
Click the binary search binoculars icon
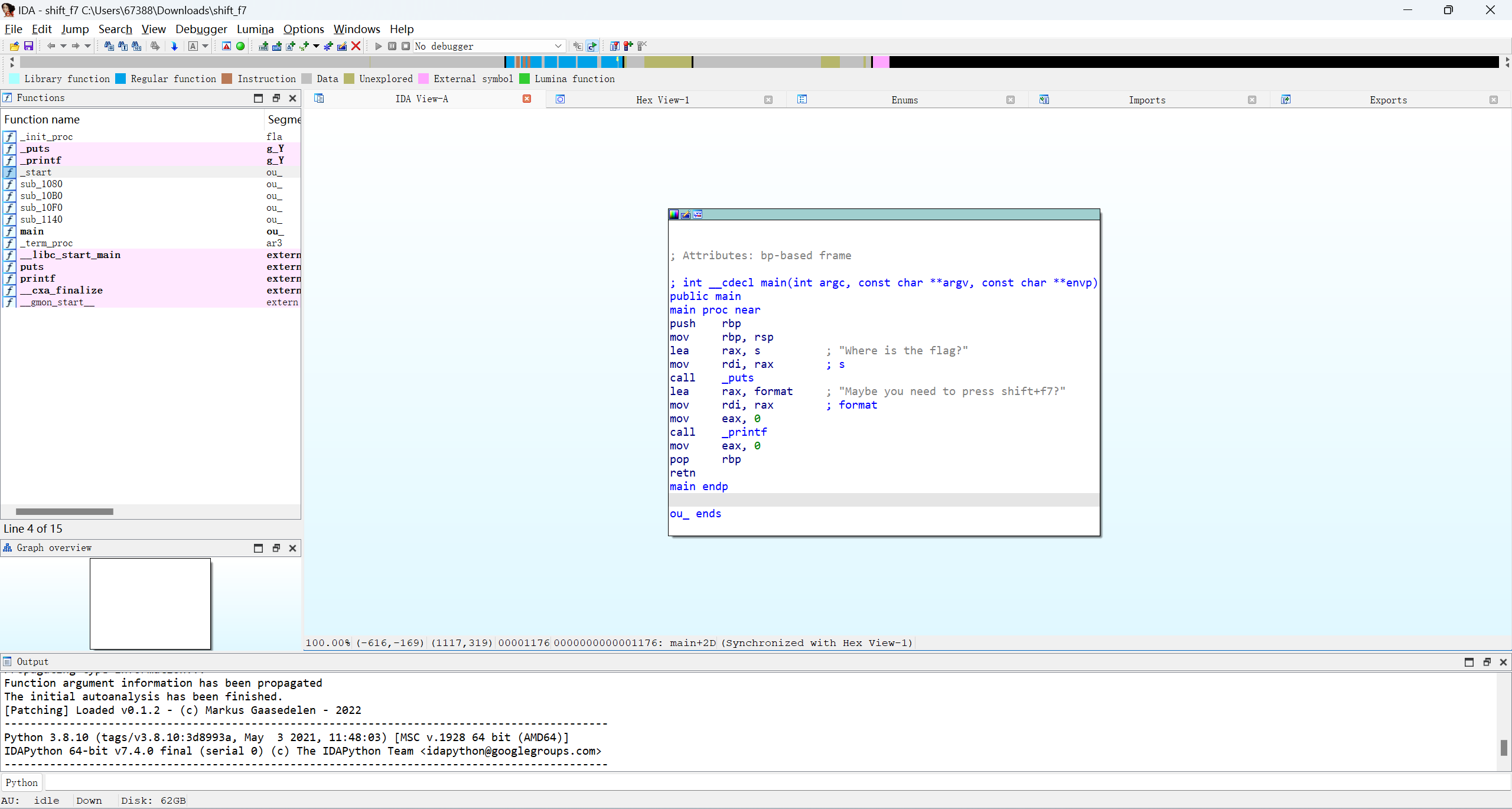tap(136, 46)
